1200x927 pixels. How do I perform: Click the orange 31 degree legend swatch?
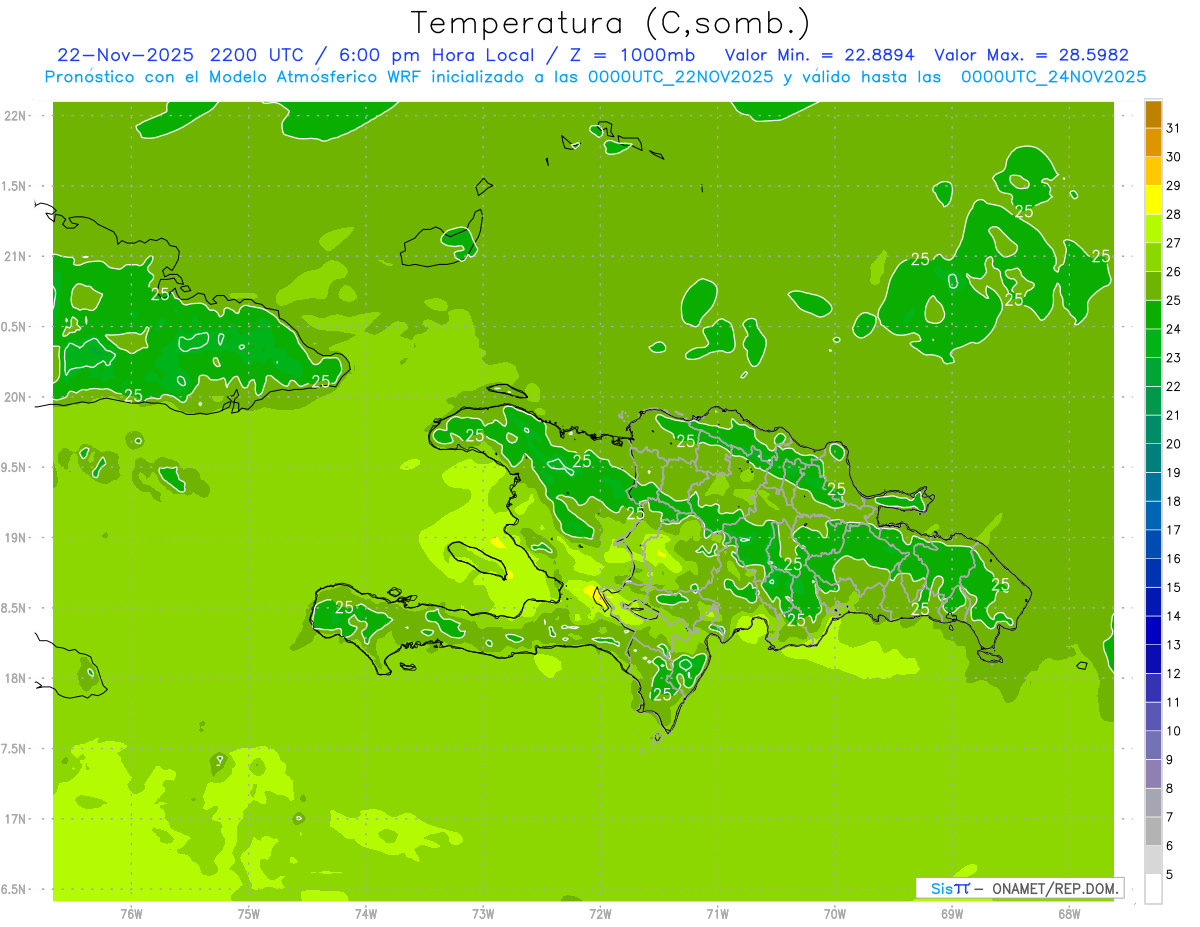click(1153, 114)
